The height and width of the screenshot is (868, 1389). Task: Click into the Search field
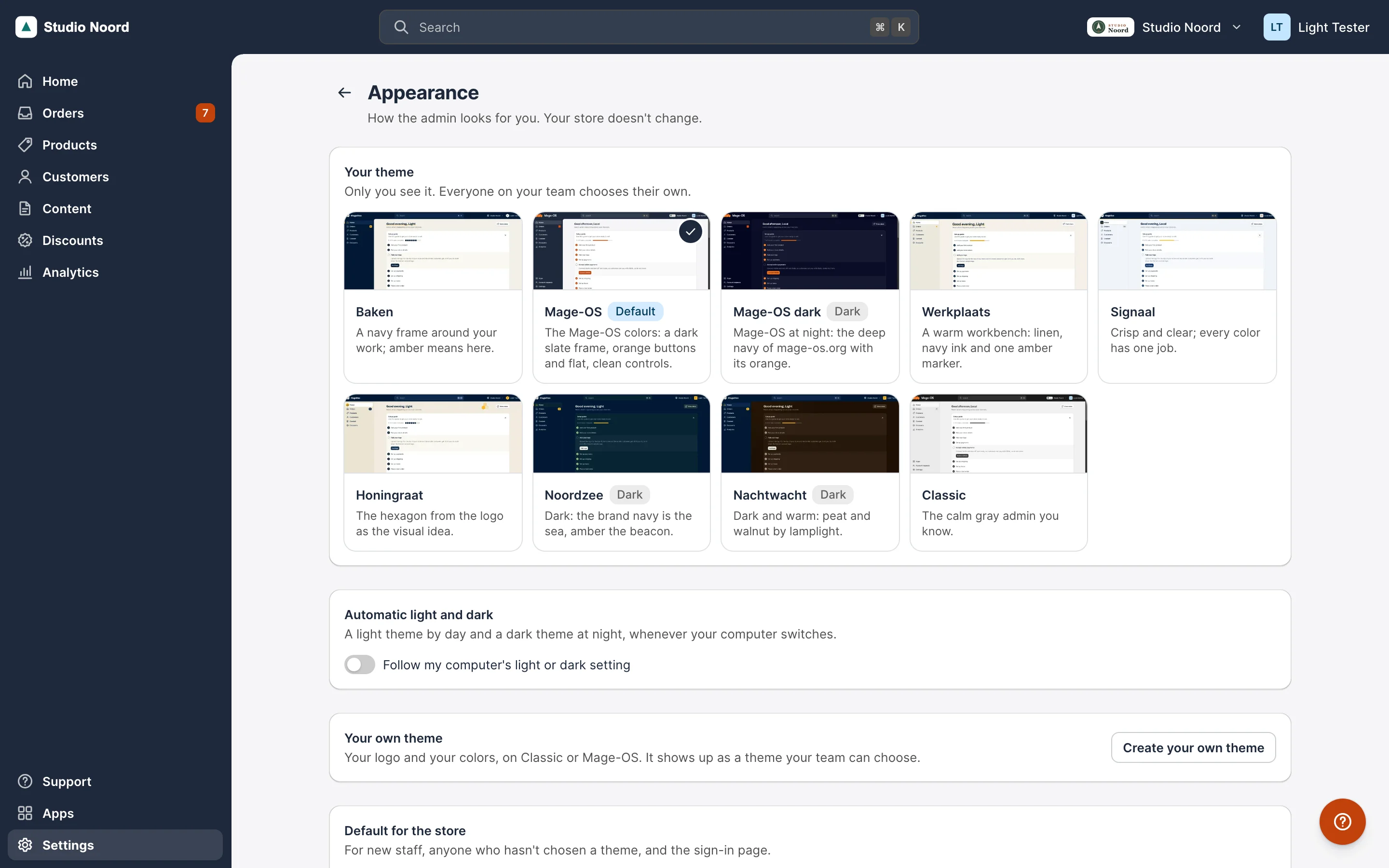[649, 27]
